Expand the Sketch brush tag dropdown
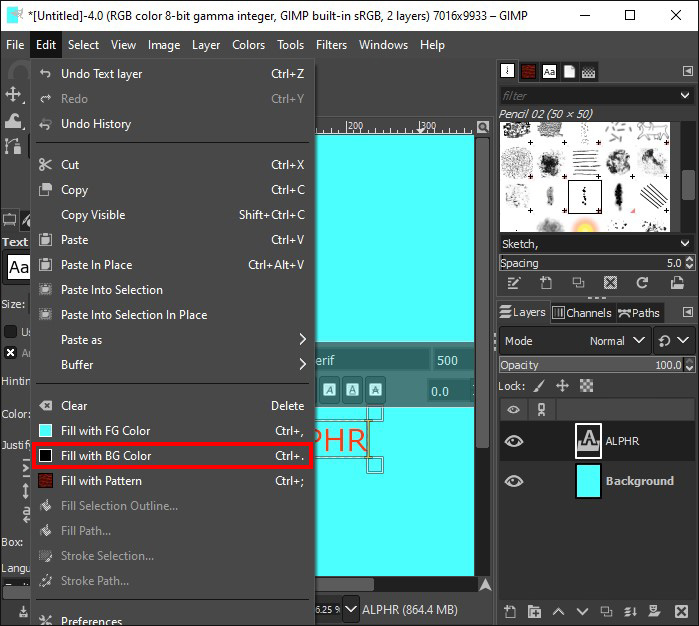The height and width of the screenshot is (626, 699). 684,243
